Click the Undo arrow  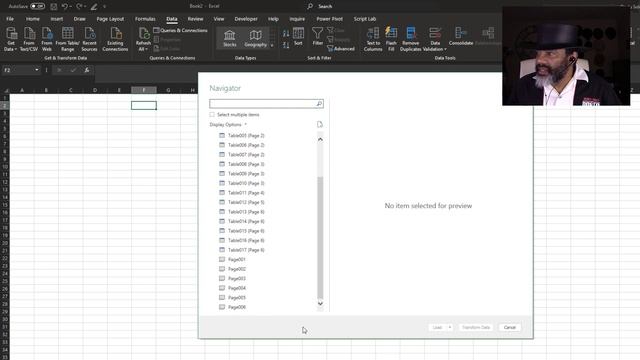coord(64,7)
